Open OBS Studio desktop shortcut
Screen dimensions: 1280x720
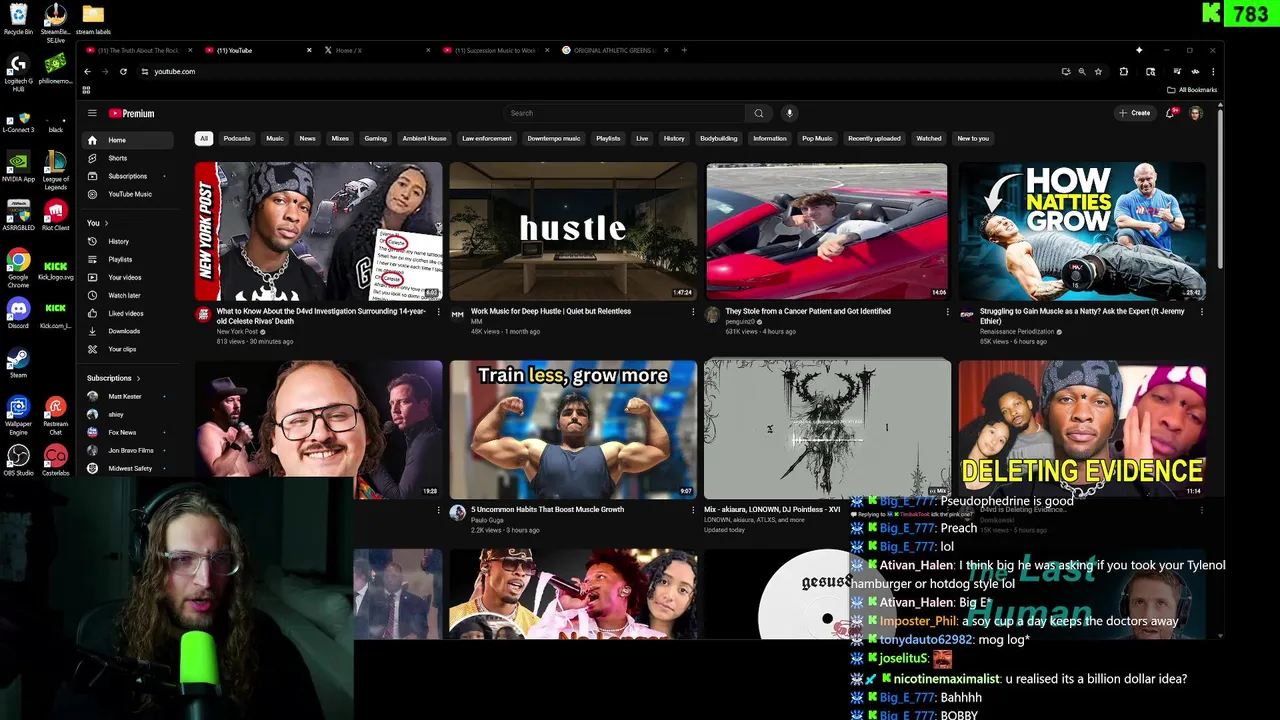[x=18, y=460]
